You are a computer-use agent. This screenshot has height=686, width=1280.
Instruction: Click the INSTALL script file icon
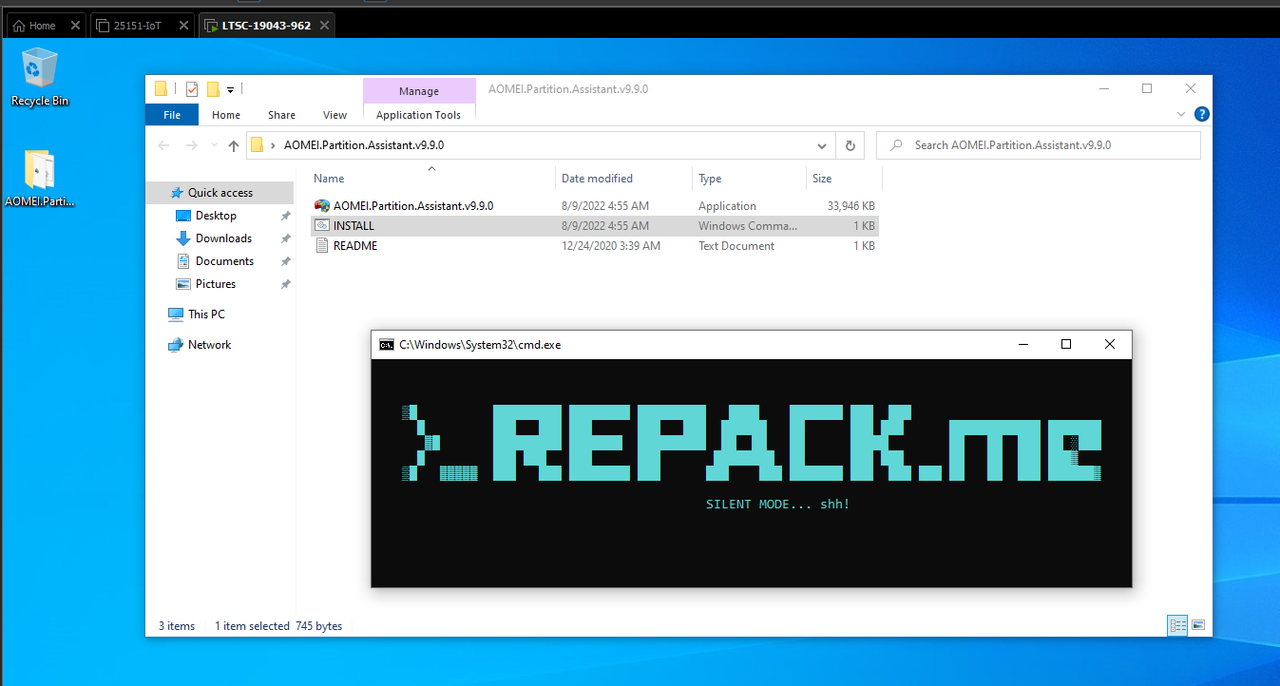click(x=322, y=226)
